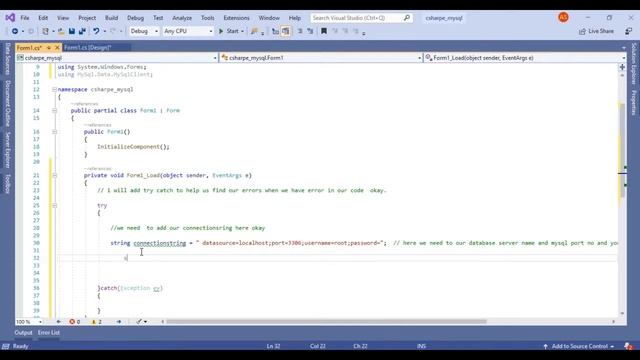This screenshot has width=640, height=360.
Task: Click the Save All toolbar icon
Action: tap(82, 31)
